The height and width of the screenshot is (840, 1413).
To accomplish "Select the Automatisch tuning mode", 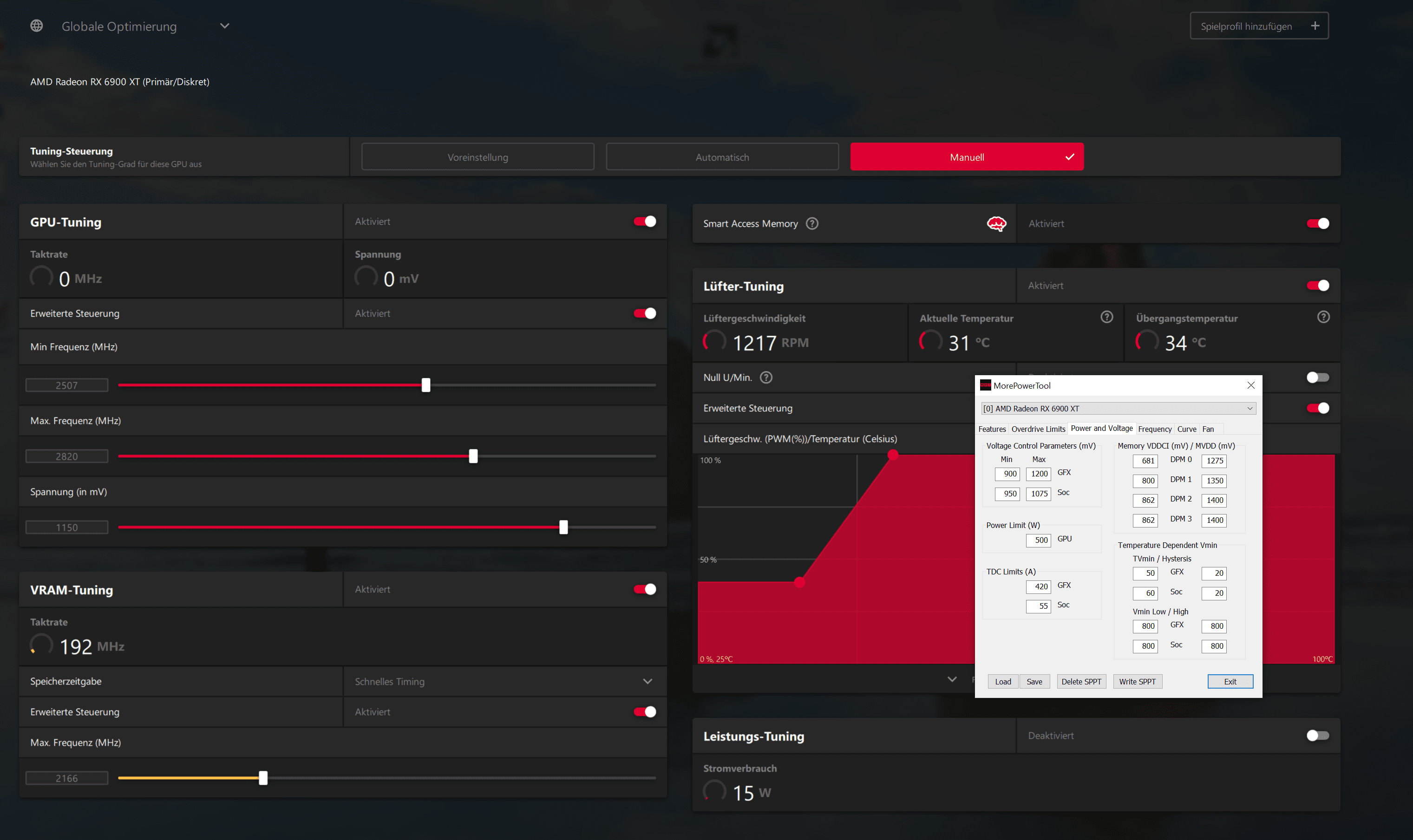I will coord(722,157).
